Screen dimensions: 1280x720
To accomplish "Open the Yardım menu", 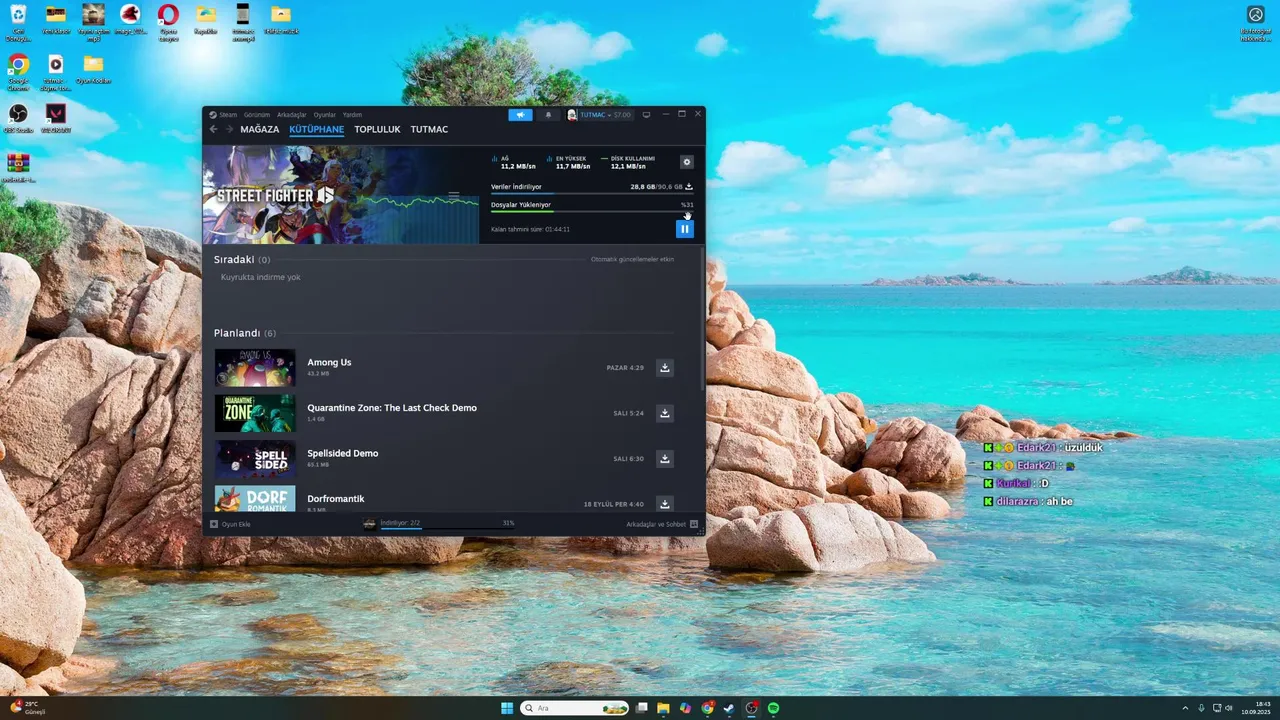I will point(353,115).
